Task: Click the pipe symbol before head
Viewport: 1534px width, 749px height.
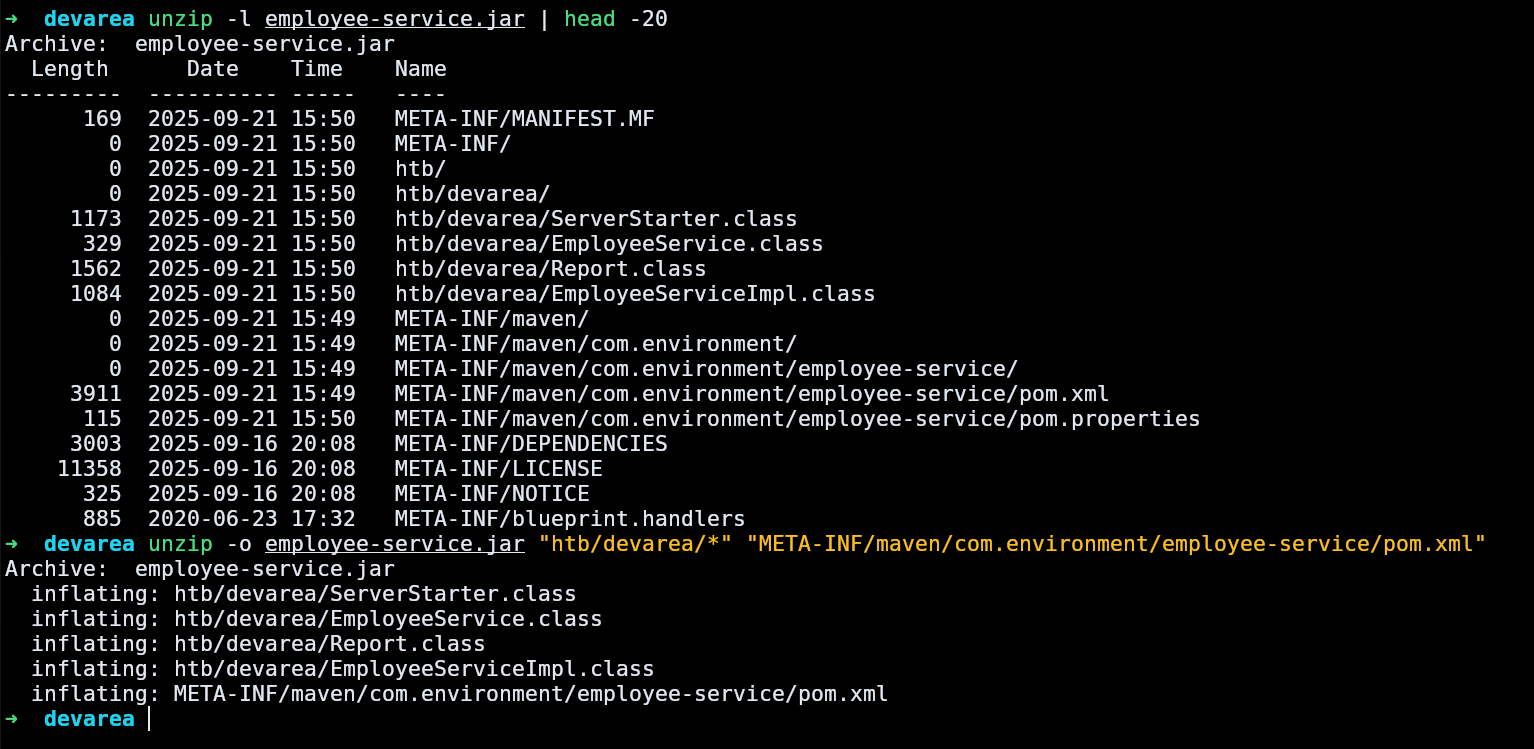Action: pyautogui.click(x=544, y=19)
